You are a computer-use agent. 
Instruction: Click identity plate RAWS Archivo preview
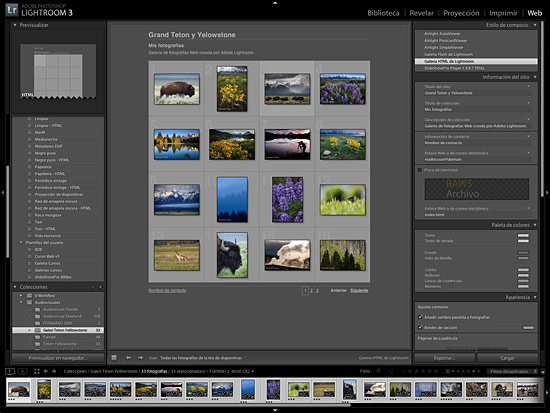[x=477, y=189]
